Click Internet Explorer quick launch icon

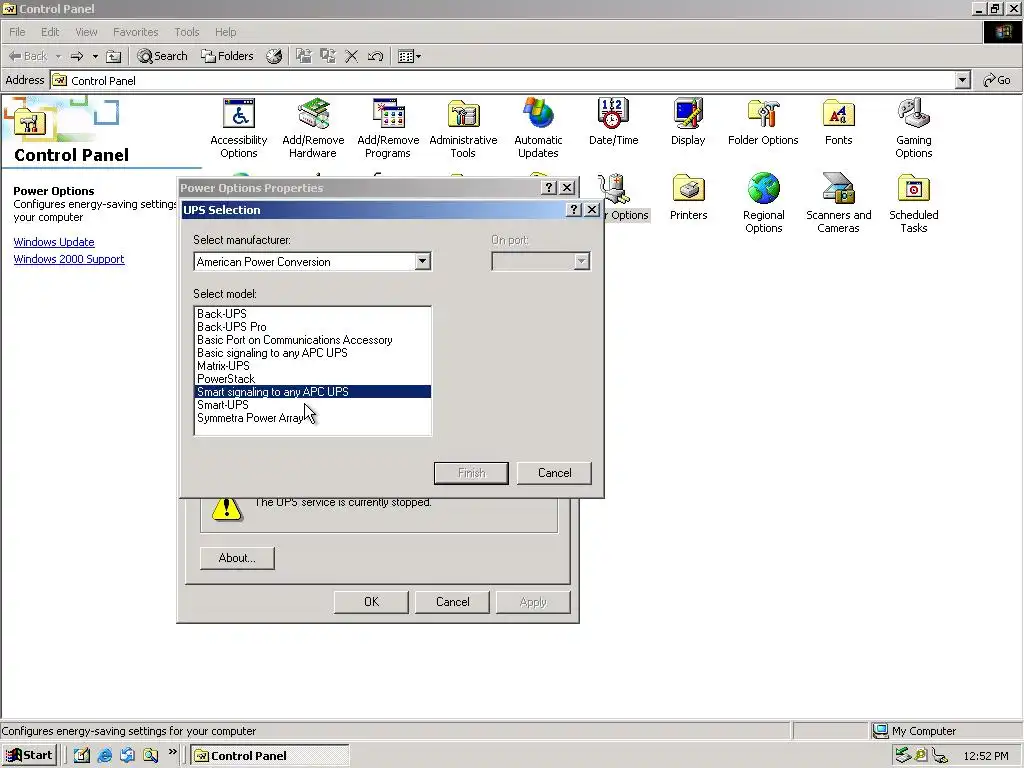pyautogui.click(x=104, y=756)
